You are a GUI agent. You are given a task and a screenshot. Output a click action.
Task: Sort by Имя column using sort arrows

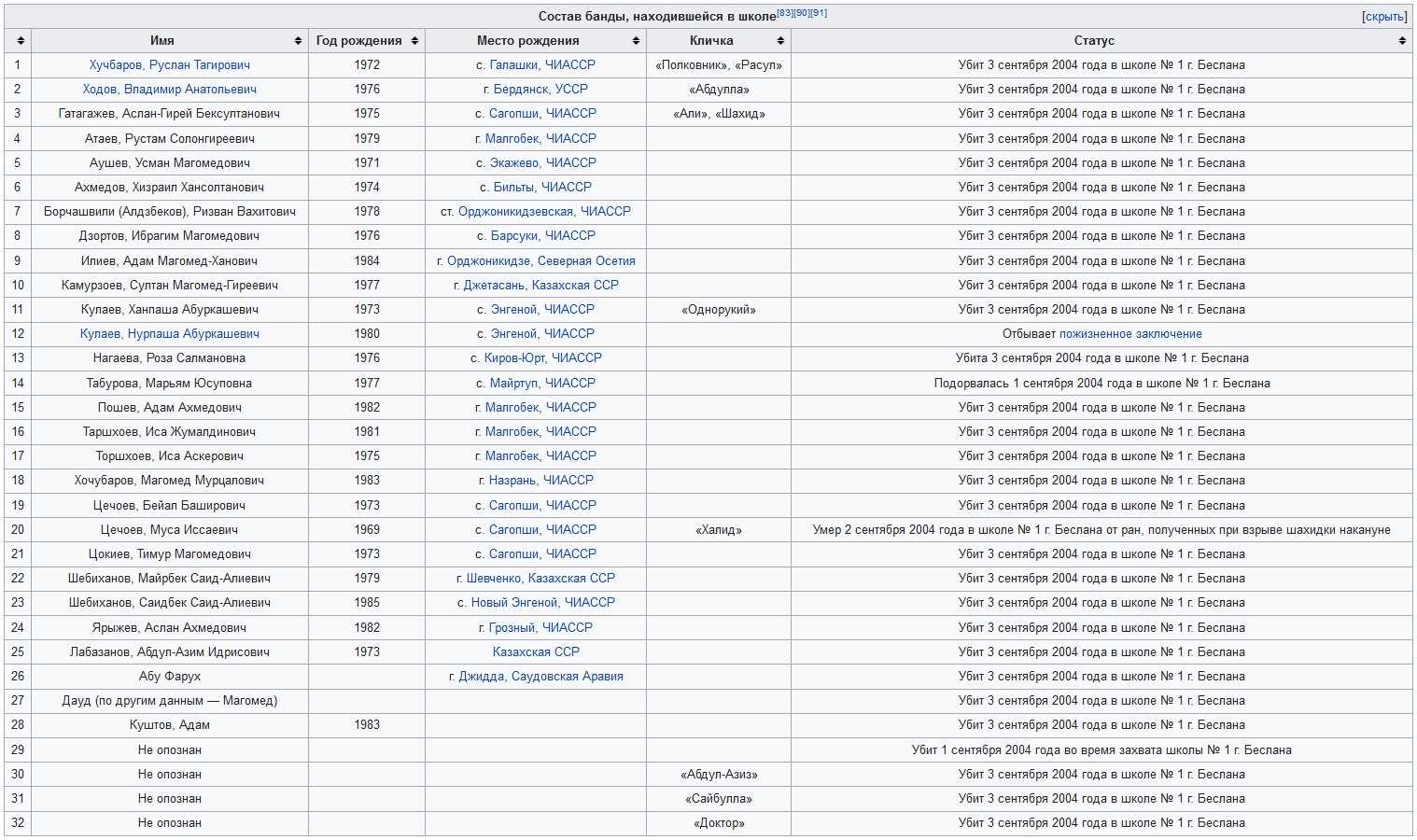click(298, 41)
